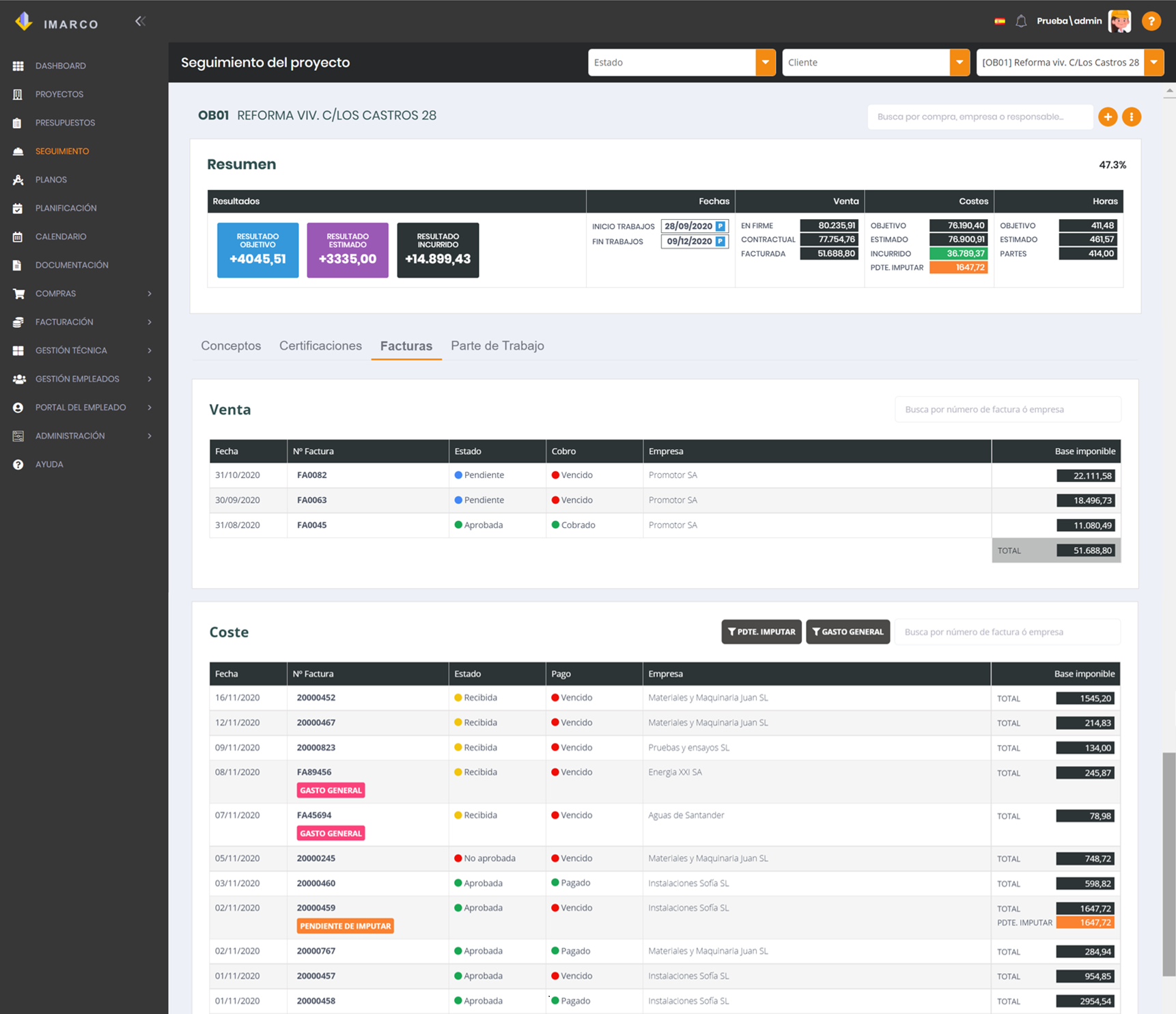This screenshot has width=1176, height=1014.
Task: Click the orange help question mark icon
Action: tap(1151, 21)
